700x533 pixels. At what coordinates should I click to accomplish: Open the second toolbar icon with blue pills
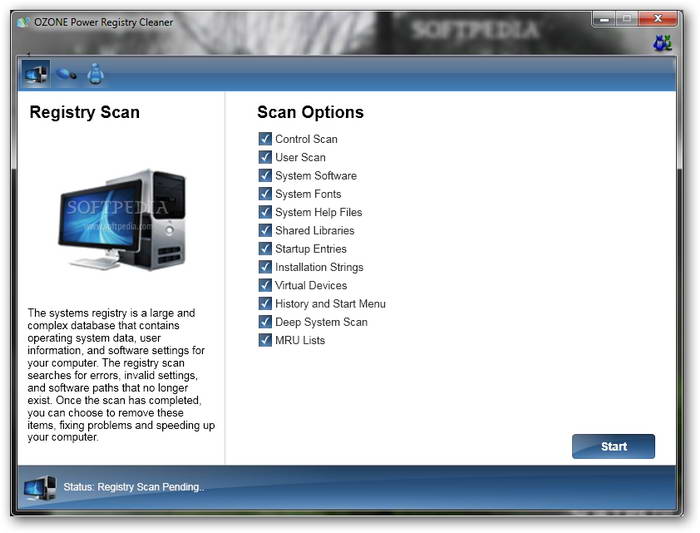point(66,74)
